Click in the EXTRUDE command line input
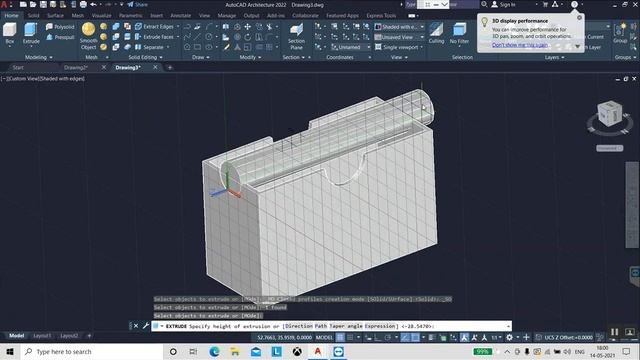The image size is (640, 360). (331, 326)
